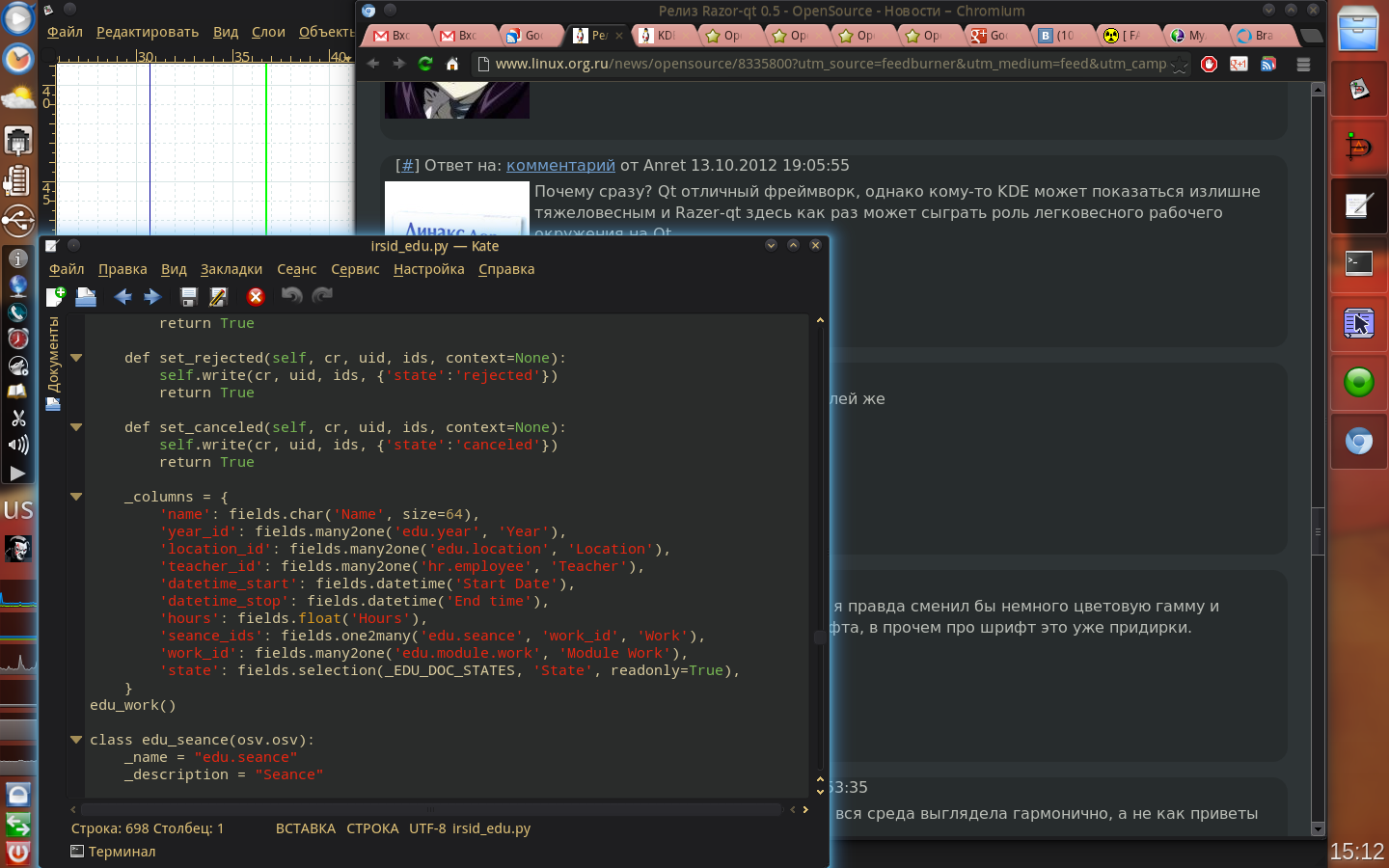
Task: Open the Терминал panel button in Kate
Action: [113, 852]
